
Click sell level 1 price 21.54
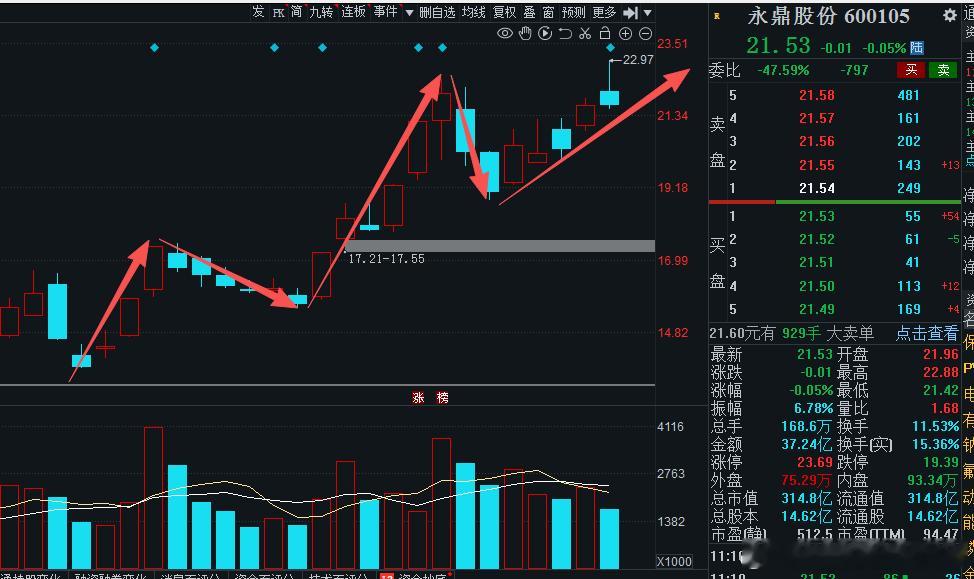817,188
